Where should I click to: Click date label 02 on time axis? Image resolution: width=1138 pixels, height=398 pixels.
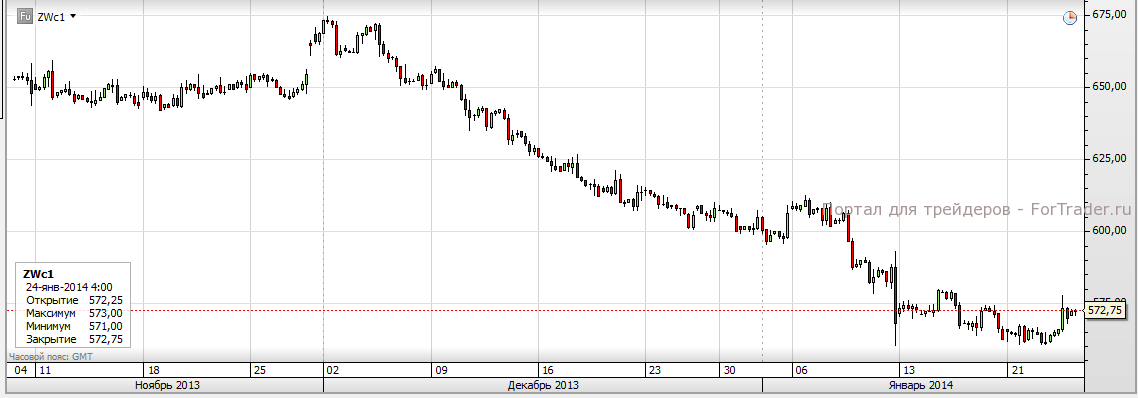(x=333, y=370)
